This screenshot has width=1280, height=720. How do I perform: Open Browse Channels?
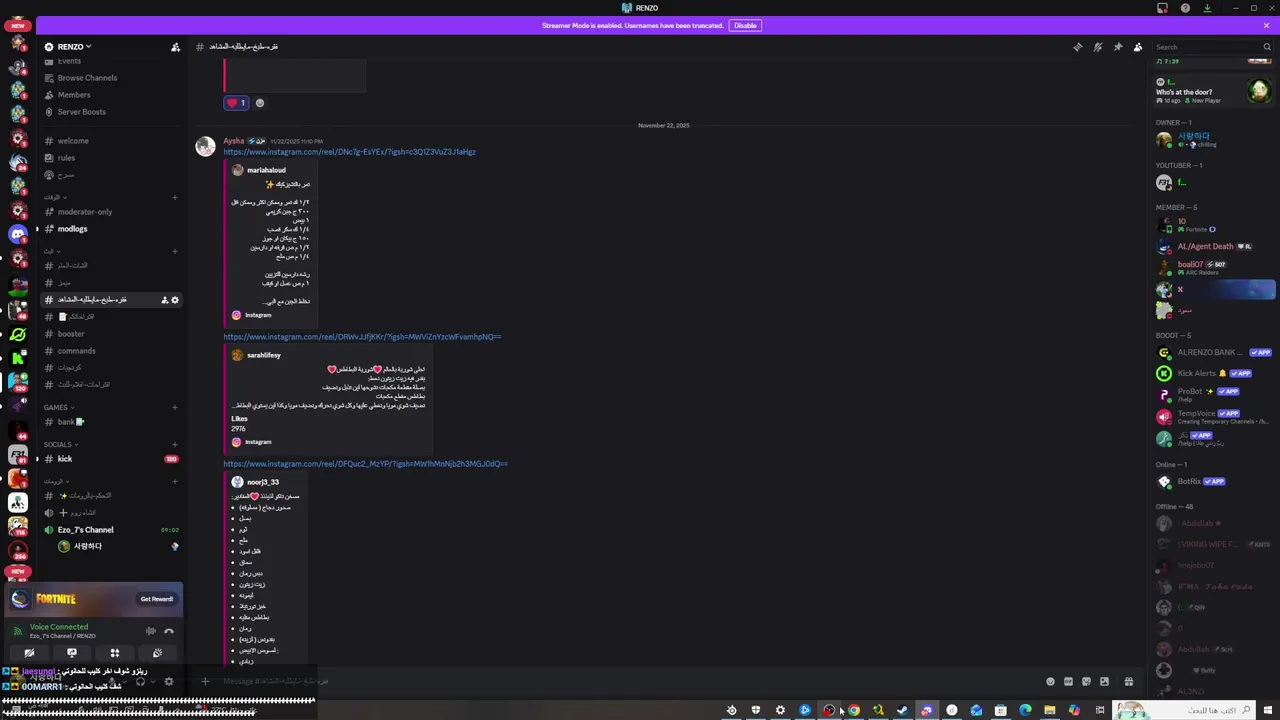(87, 78)
